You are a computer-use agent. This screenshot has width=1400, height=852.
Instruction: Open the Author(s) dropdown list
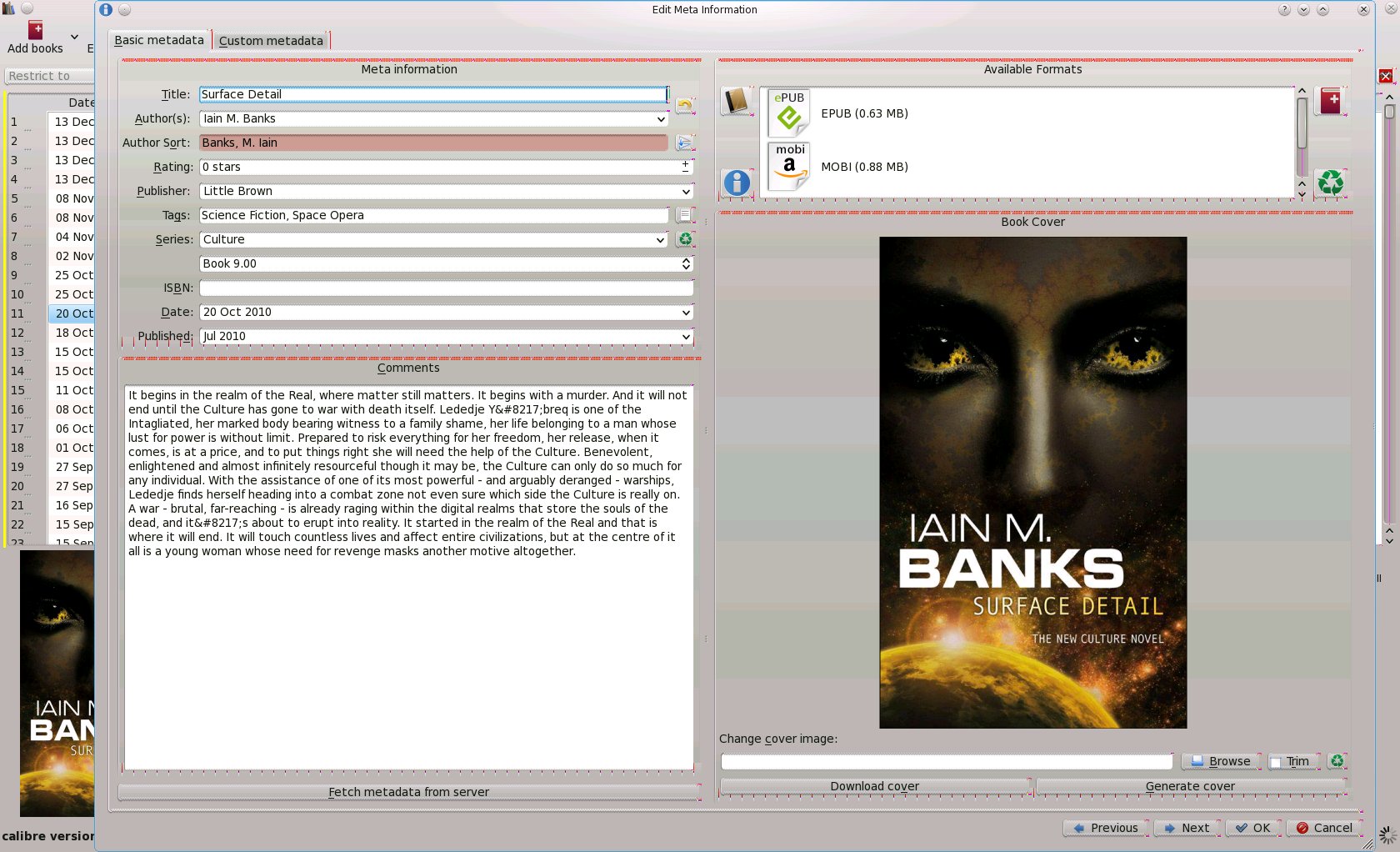[x=661, y=119]
